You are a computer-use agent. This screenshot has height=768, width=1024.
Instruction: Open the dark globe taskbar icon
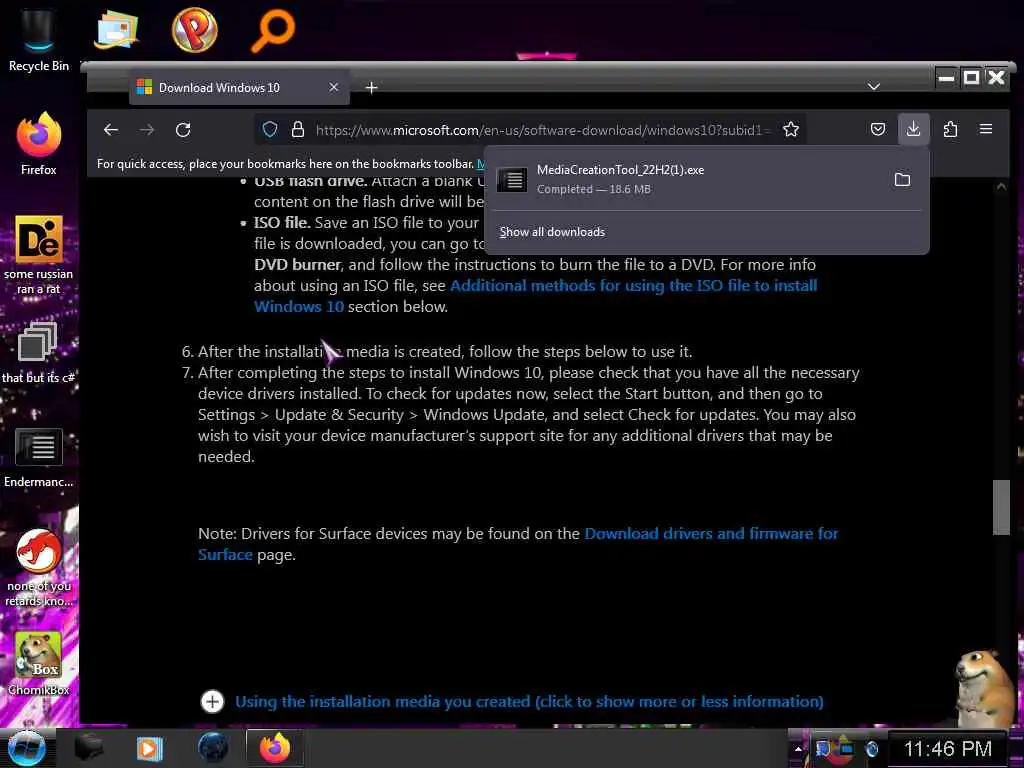point(213,748)
